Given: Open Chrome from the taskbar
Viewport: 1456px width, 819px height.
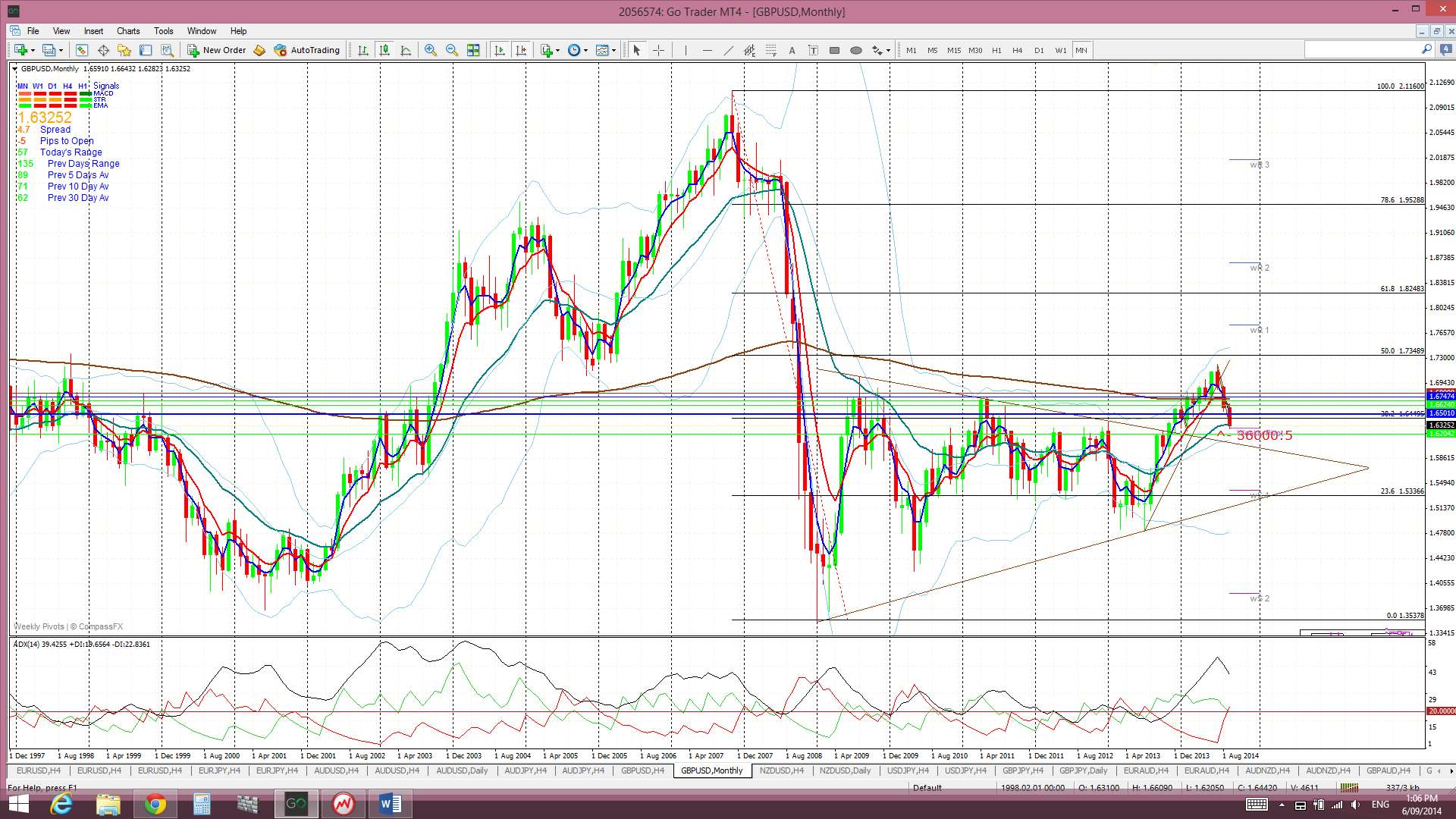Looking at the screenshot, I should [x=155, y=804].
